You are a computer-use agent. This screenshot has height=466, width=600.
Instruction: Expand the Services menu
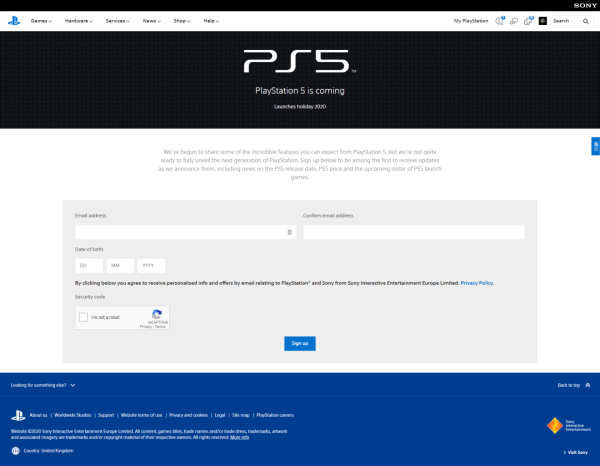(118, 21)
